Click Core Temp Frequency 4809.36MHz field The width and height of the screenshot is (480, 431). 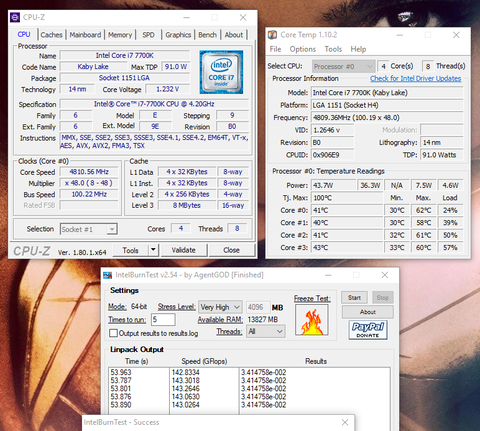tap(387, 118)
